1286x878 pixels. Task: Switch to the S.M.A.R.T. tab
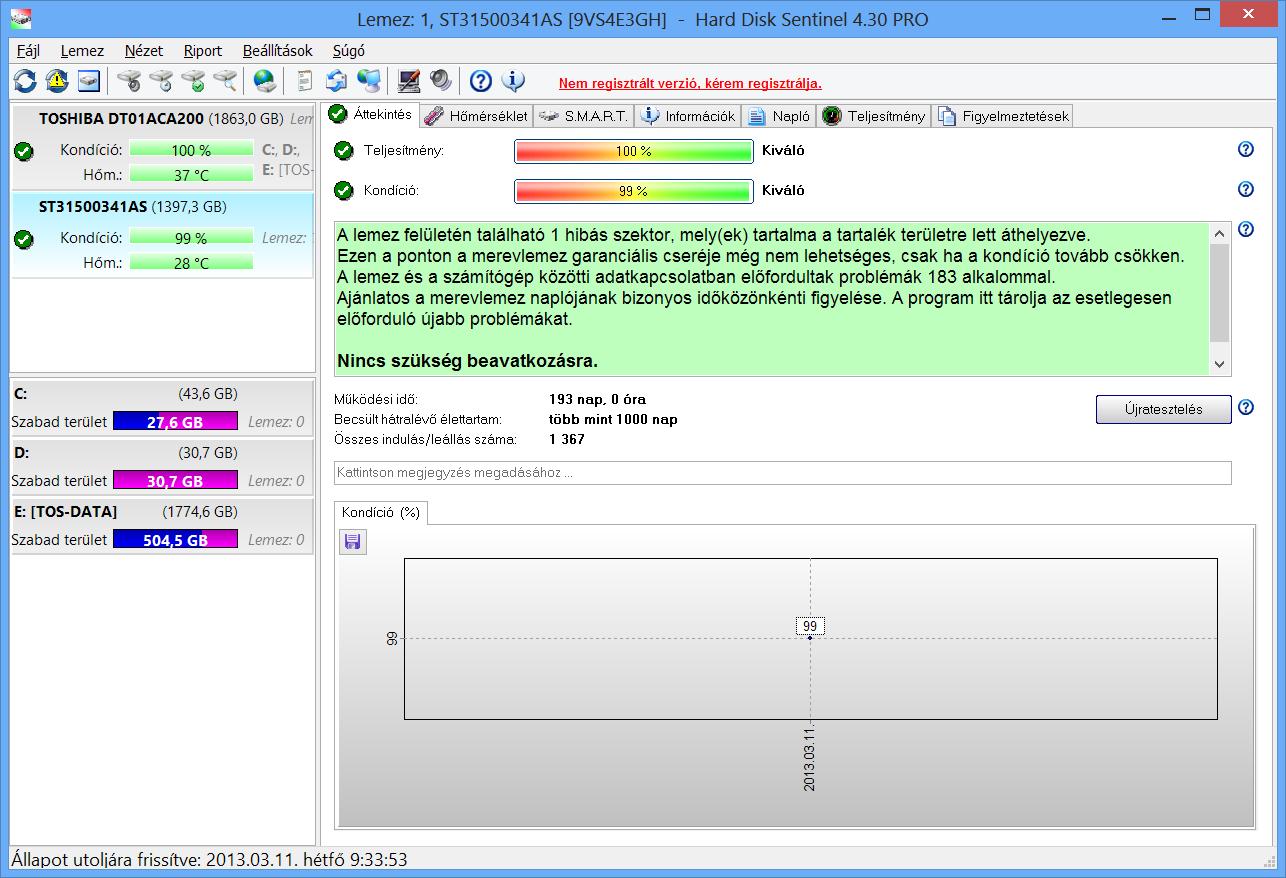[x=583, y=116]
